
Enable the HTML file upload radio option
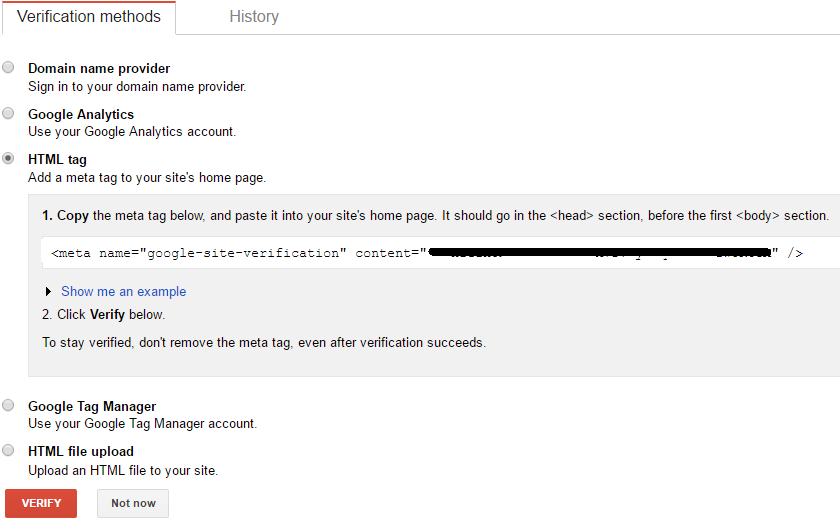9,450
